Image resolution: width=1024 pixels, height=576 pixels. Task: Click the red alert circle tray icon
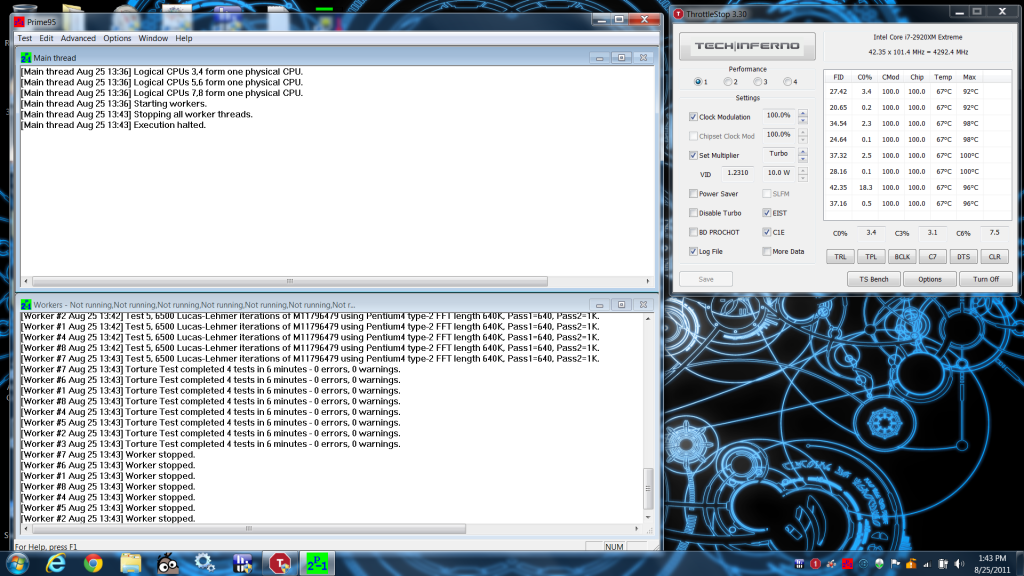point(815,564)
